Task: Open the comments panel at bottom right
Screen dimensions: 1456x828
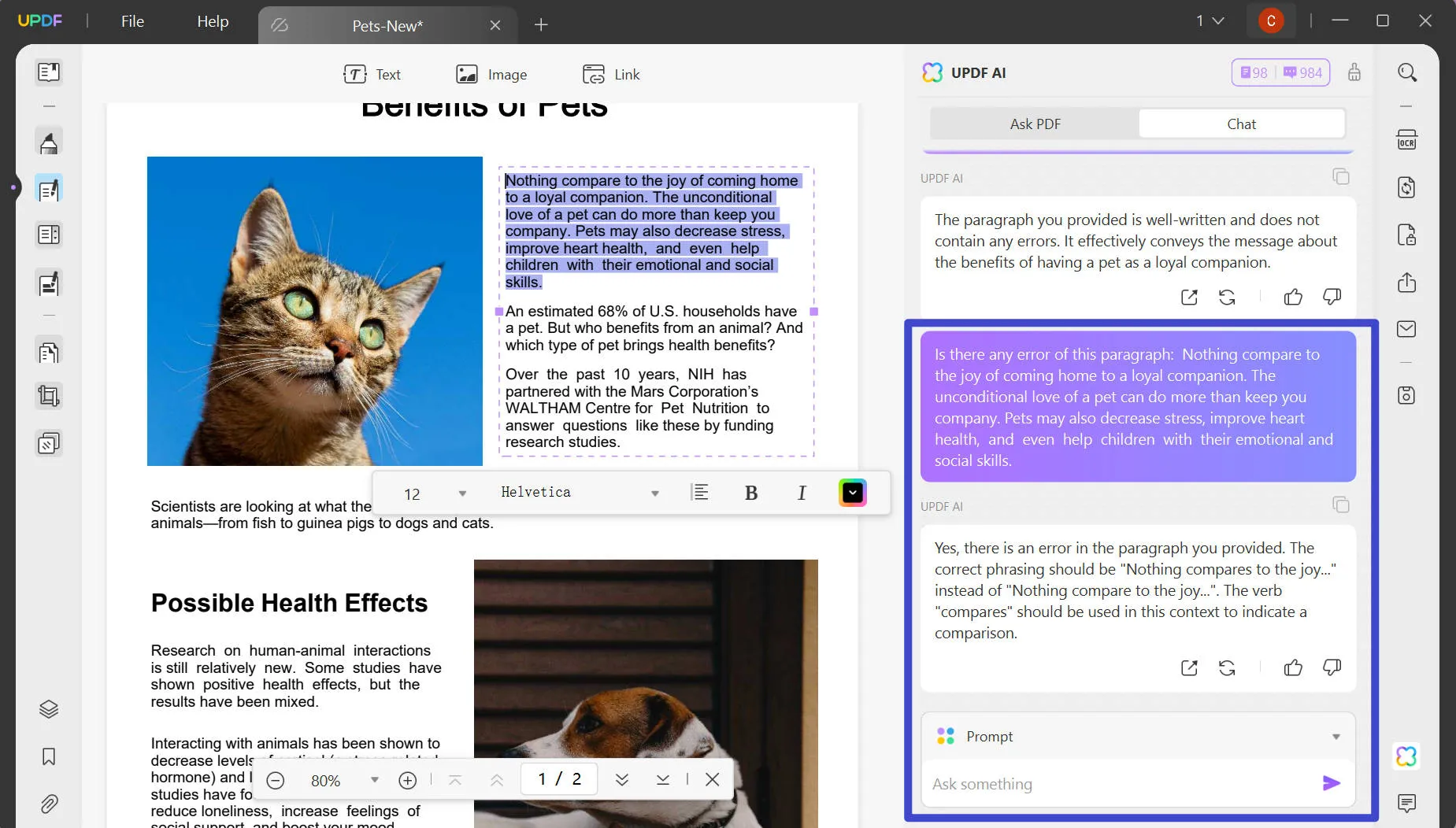Action: 1407,803
